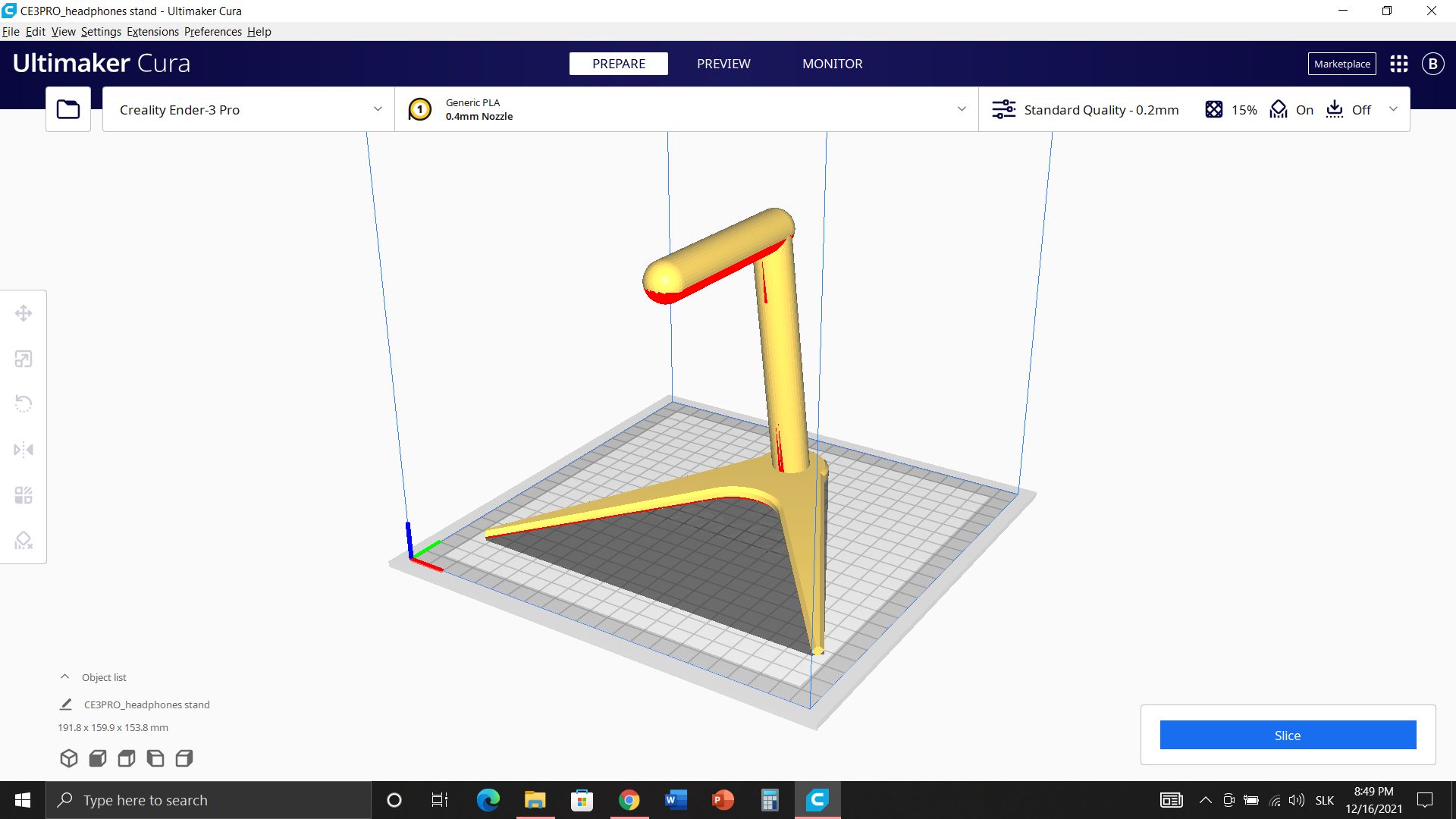Click the Standard Quality - 0.2mm profile text
Viewport: 1456px width, 819px height.
1101,110
